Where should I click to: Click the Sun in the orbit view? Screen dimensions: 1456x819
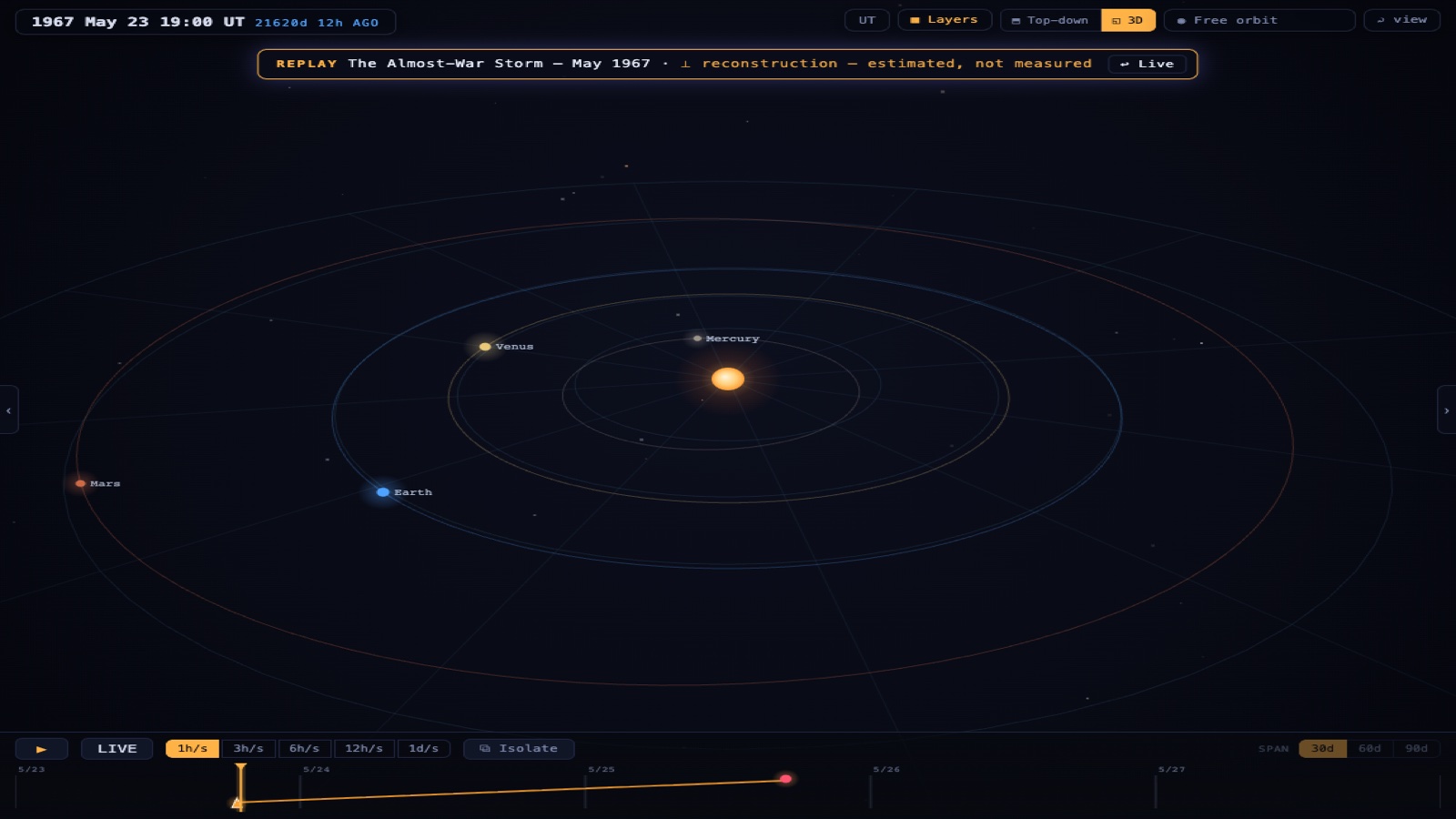point(728,379)
